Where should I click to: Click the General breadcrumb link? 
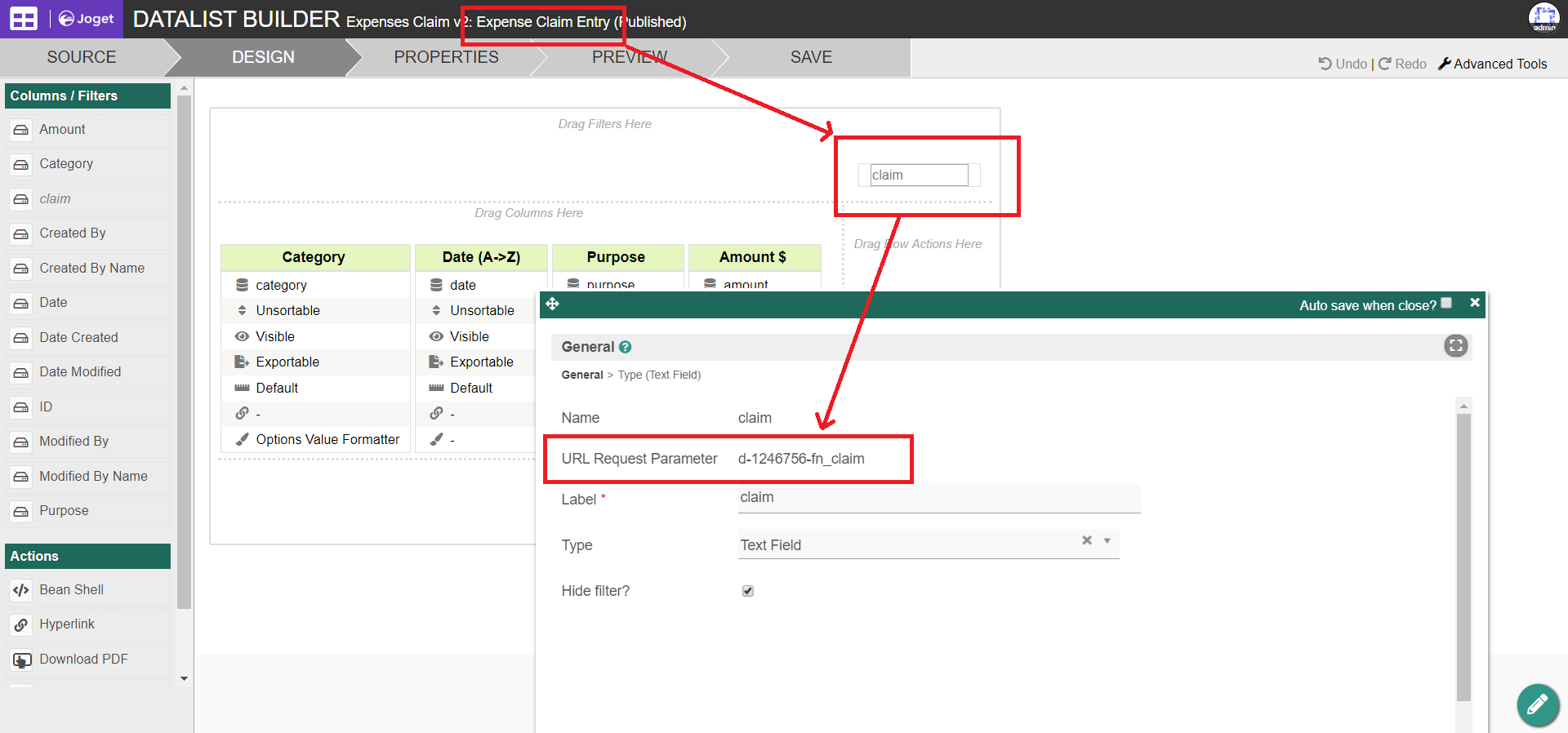582,375
